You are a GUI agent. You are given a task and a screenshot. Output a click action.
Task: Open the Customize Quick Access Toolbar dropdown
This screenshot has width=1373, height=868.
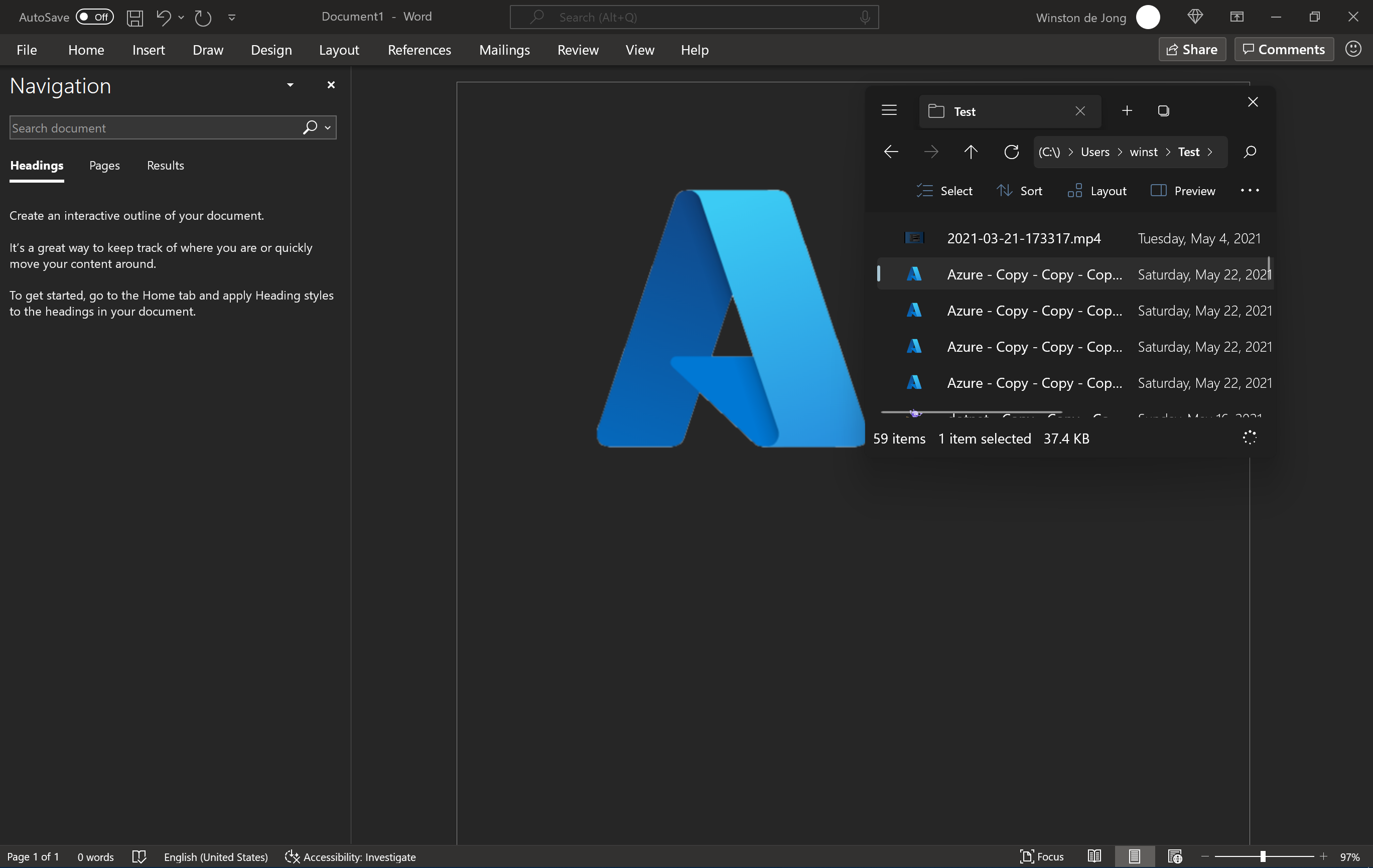click(x=231, y=18)
